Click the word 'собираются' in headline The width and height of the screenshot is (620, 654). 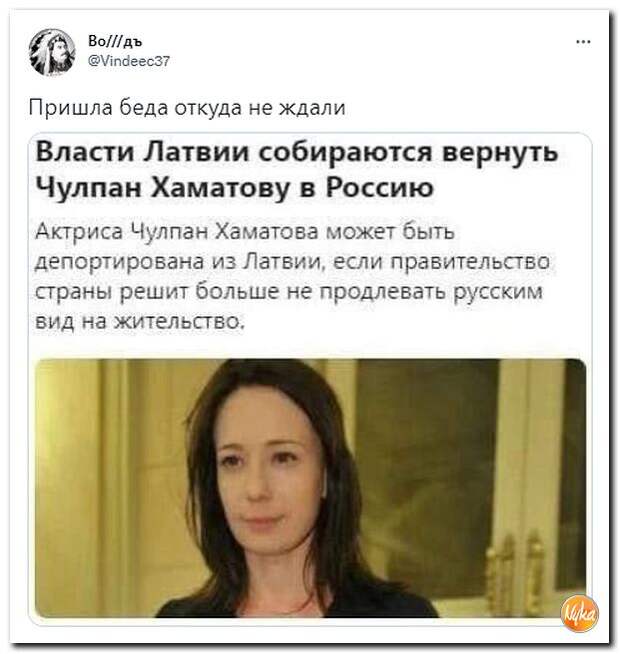346,153
